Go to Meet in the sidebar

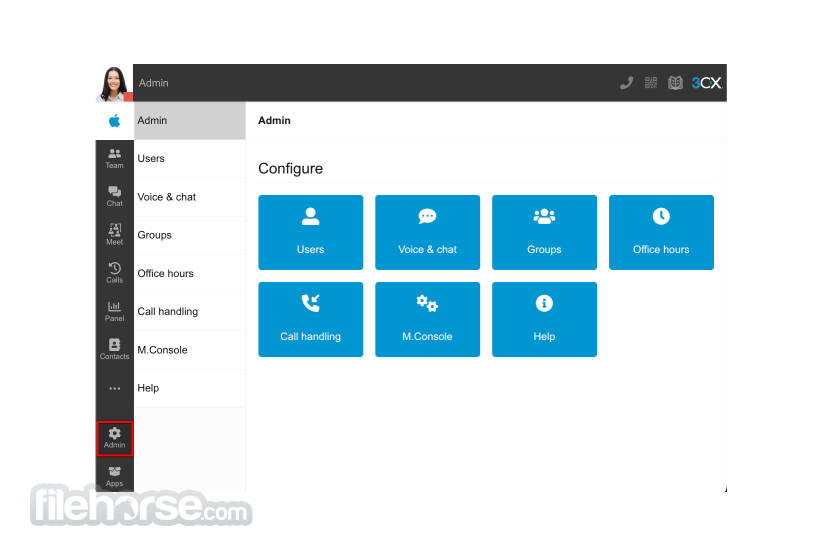(114, 235)
